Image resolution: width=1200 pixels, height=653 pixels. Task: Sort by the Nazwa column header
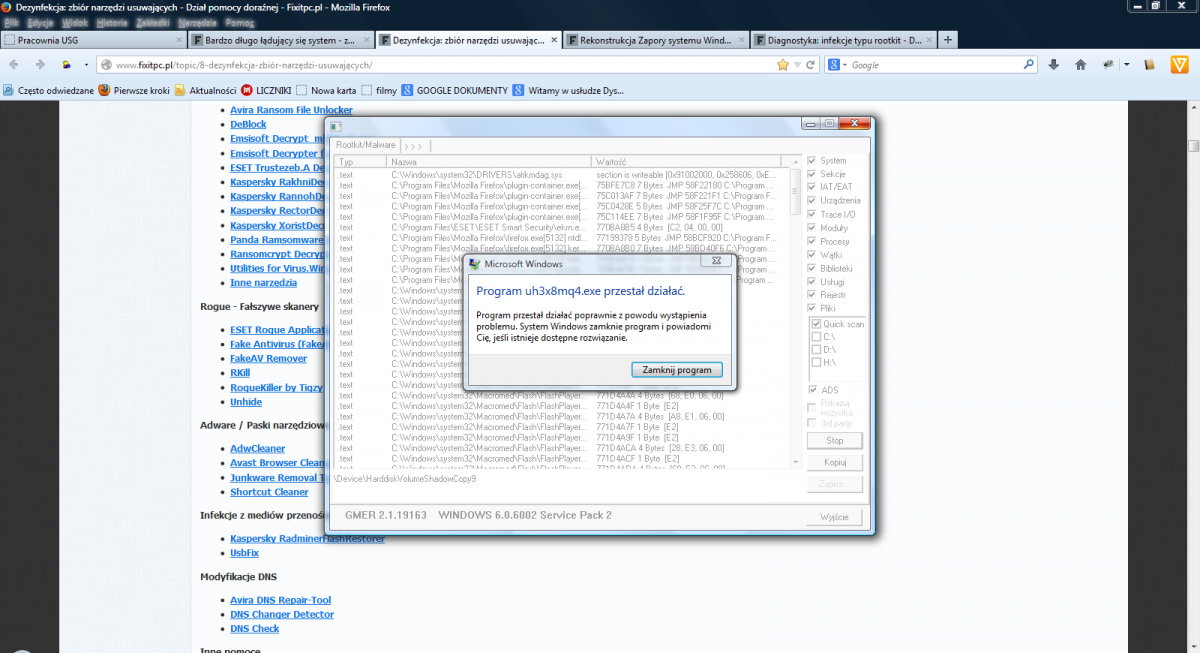pos(490,161)
